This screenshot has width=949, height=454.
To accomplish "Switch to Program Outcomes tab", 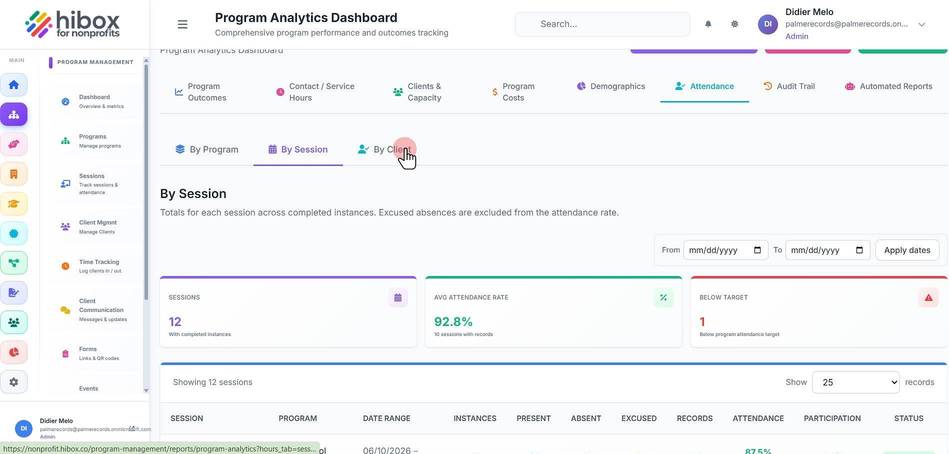I will pyautogui.click(x=202, y=92).
